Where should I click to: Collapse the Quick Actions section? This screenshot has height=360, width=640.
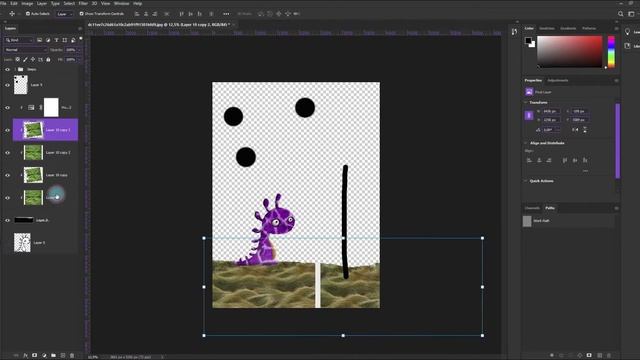click(526, 181)
